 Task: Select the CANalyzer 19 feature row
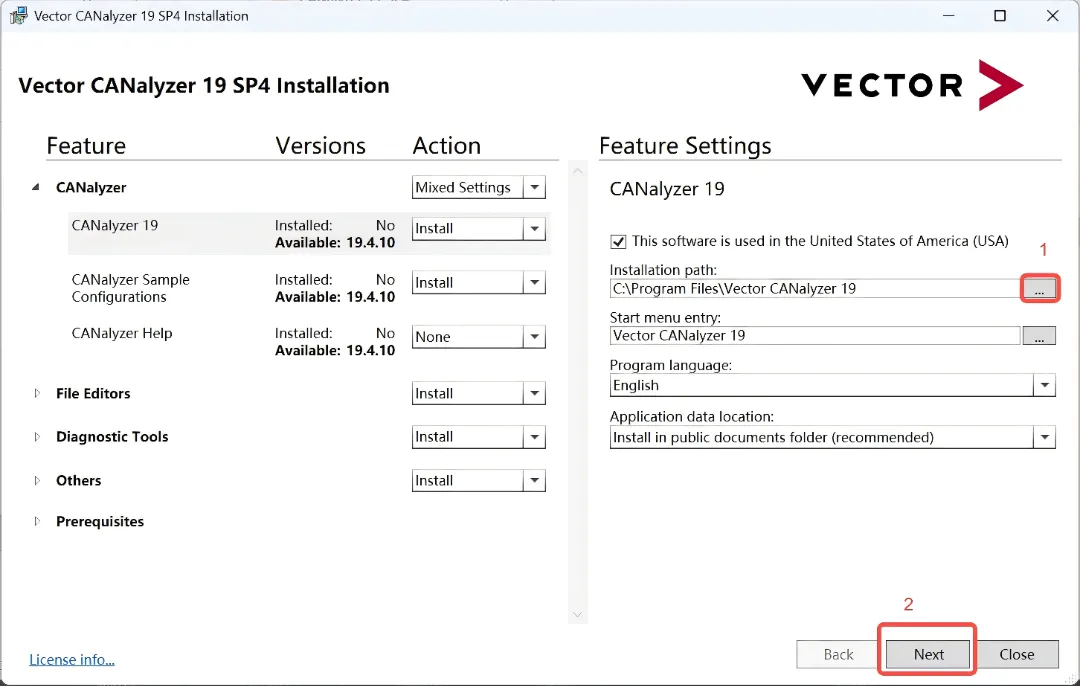pos(115,226)
